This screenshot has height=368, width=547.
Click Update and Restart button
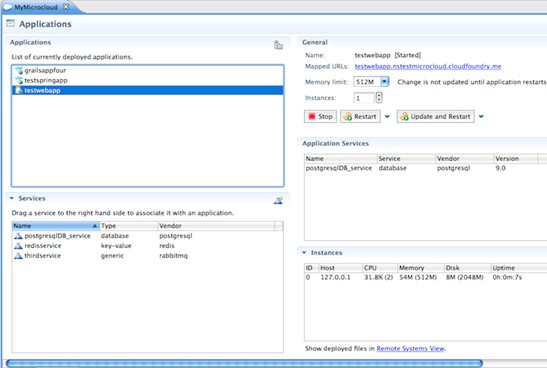coord(435,117)
